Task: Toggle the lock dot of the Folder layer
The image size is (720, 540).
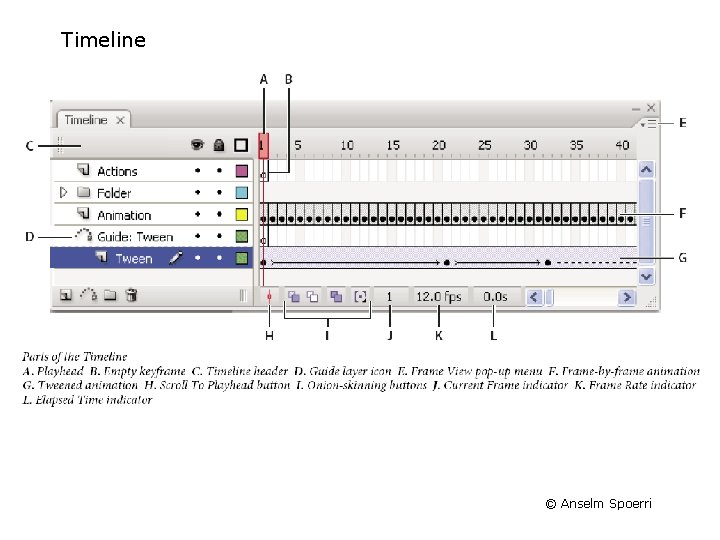Action: pyautogui.click(x=219, y=192)
